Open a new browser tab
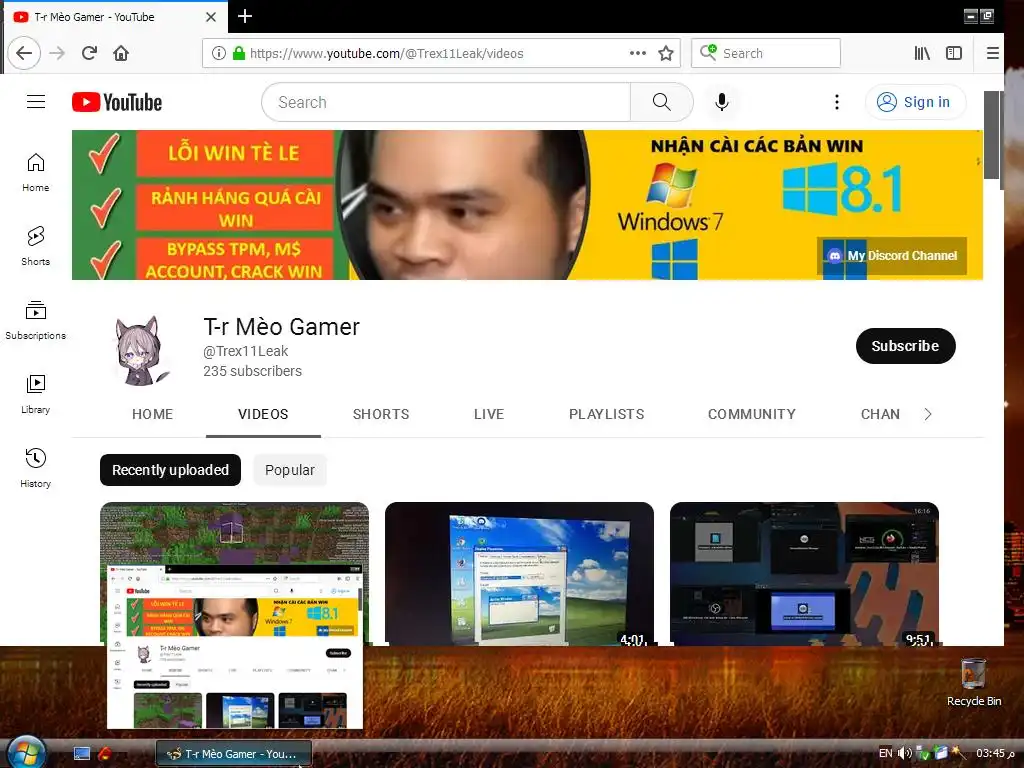Screen dimensions: 1024x768 coord(245,16)
